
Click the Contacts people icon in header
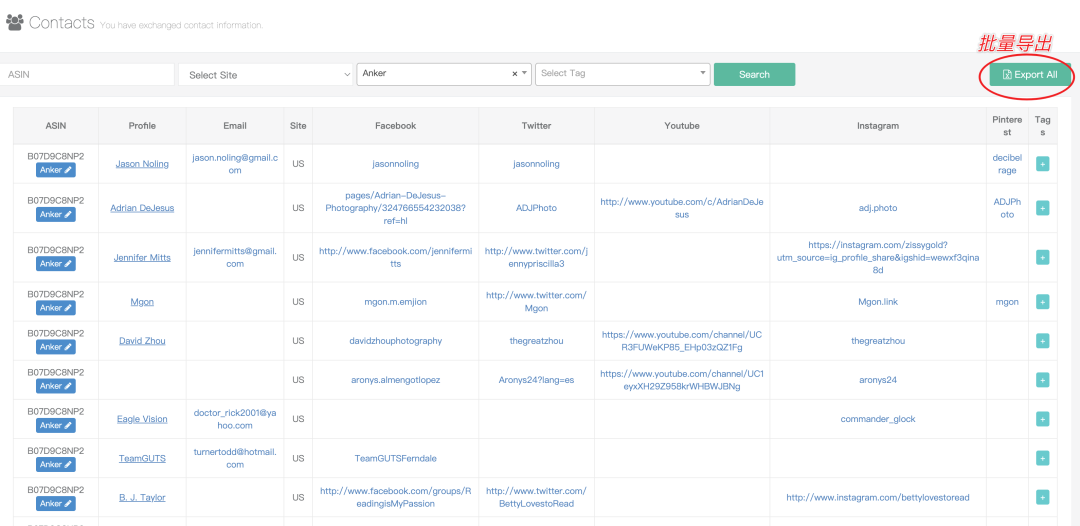pos(14,23)
